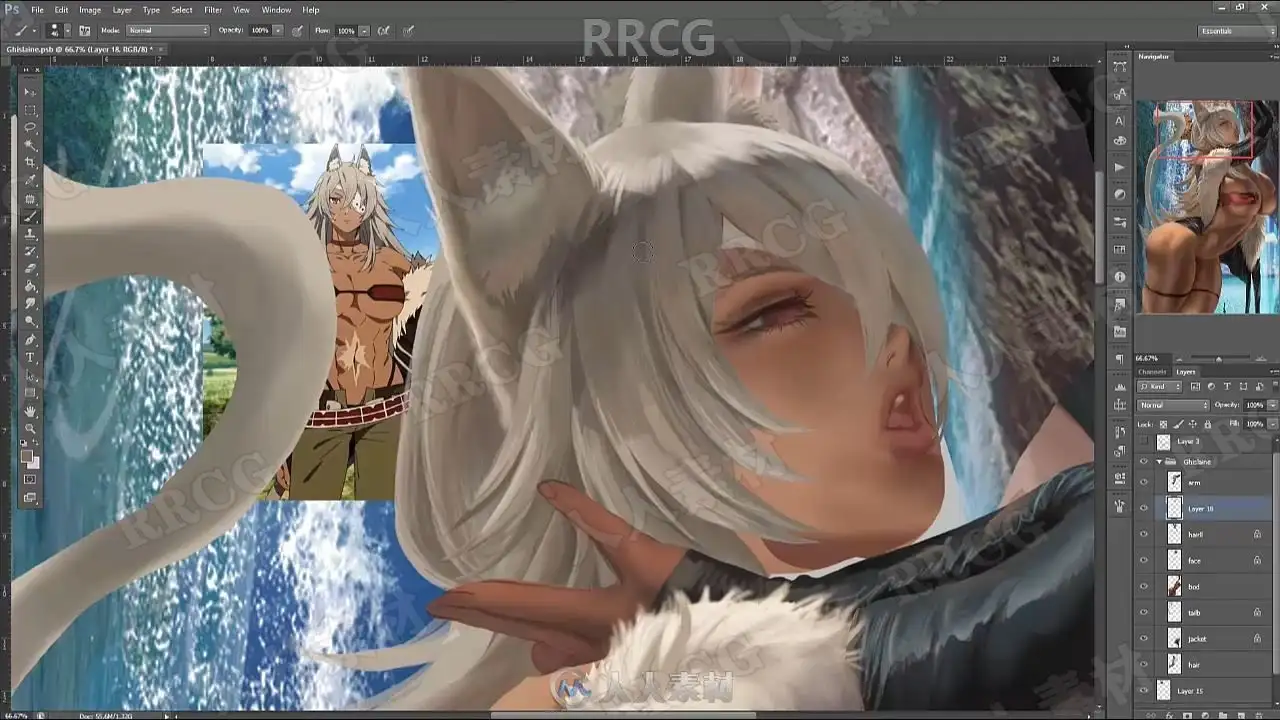Open the Layer menu
This screenshot has width=1280, height=720.
[x=122, y=10]
